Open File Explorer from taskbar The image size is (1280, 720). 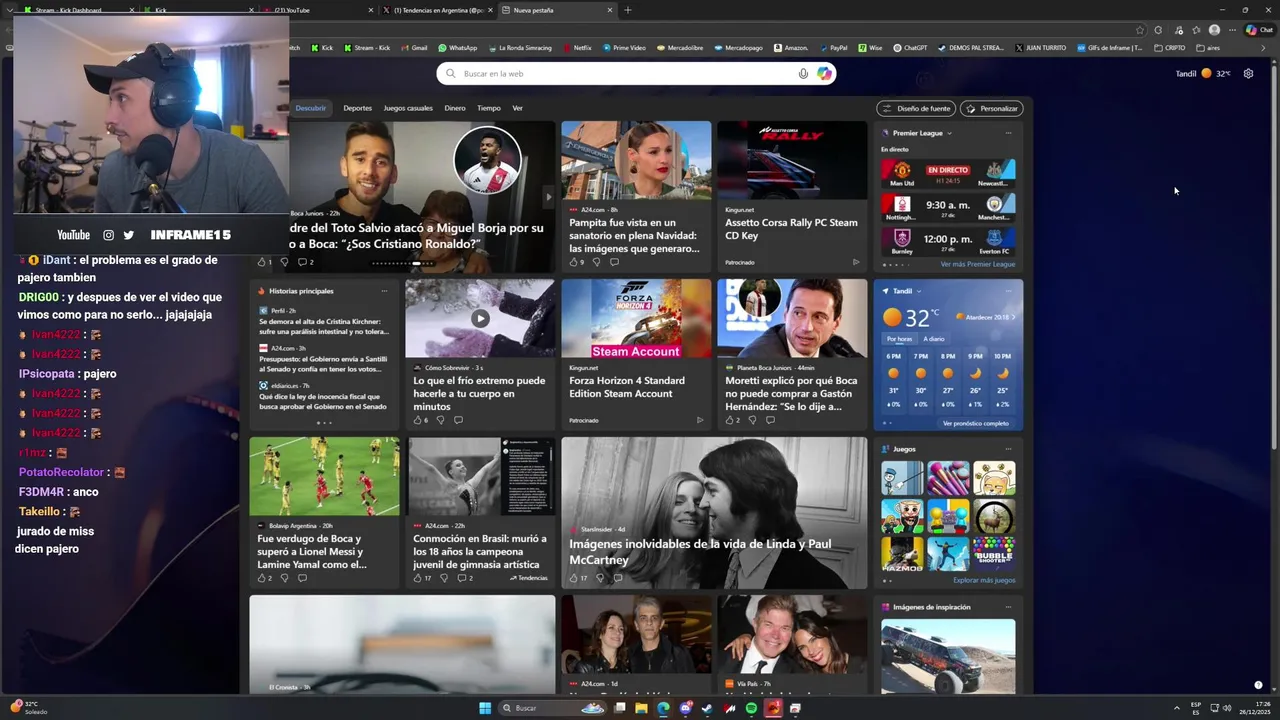coord(641,708)
